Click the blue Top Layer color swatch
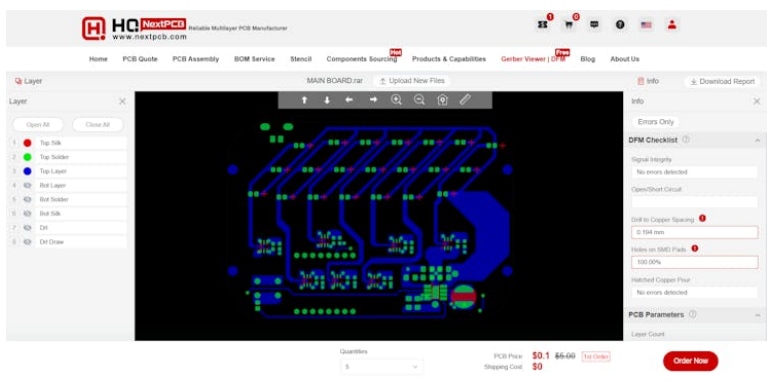 tap(28, 171)
